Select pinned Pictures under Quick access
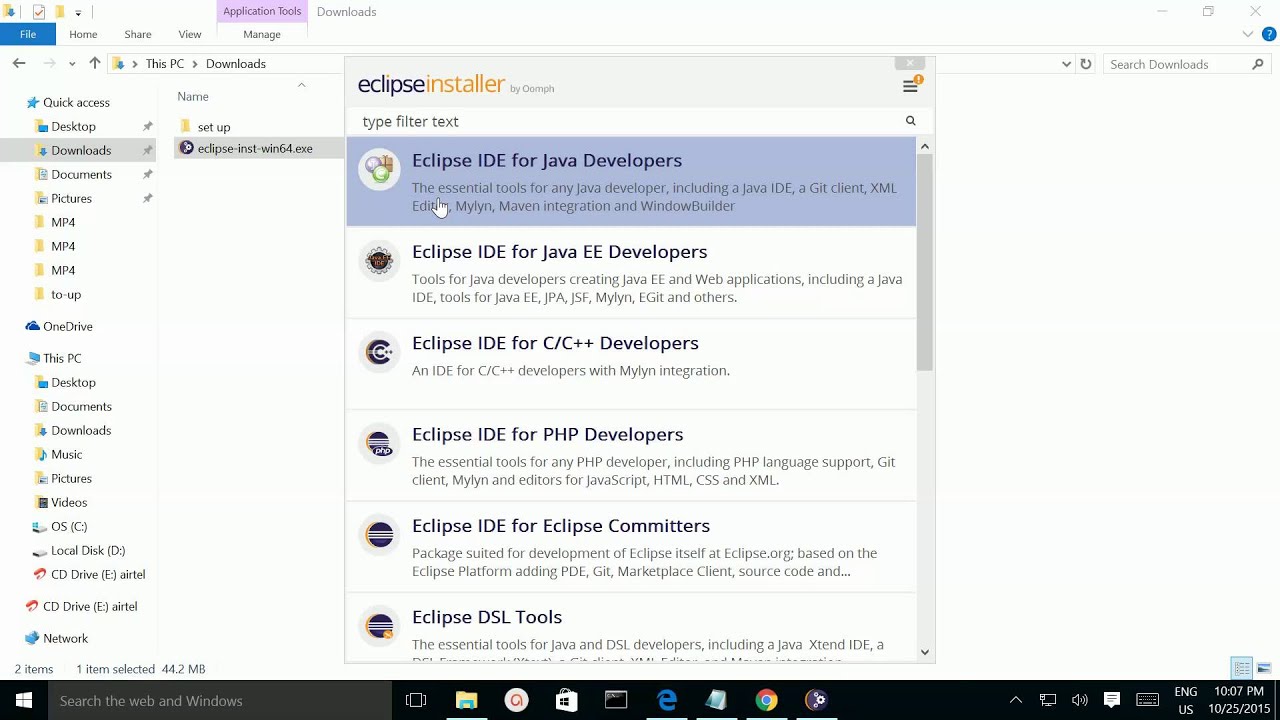This screenshot has width=1280, height=720. [71, 198]
